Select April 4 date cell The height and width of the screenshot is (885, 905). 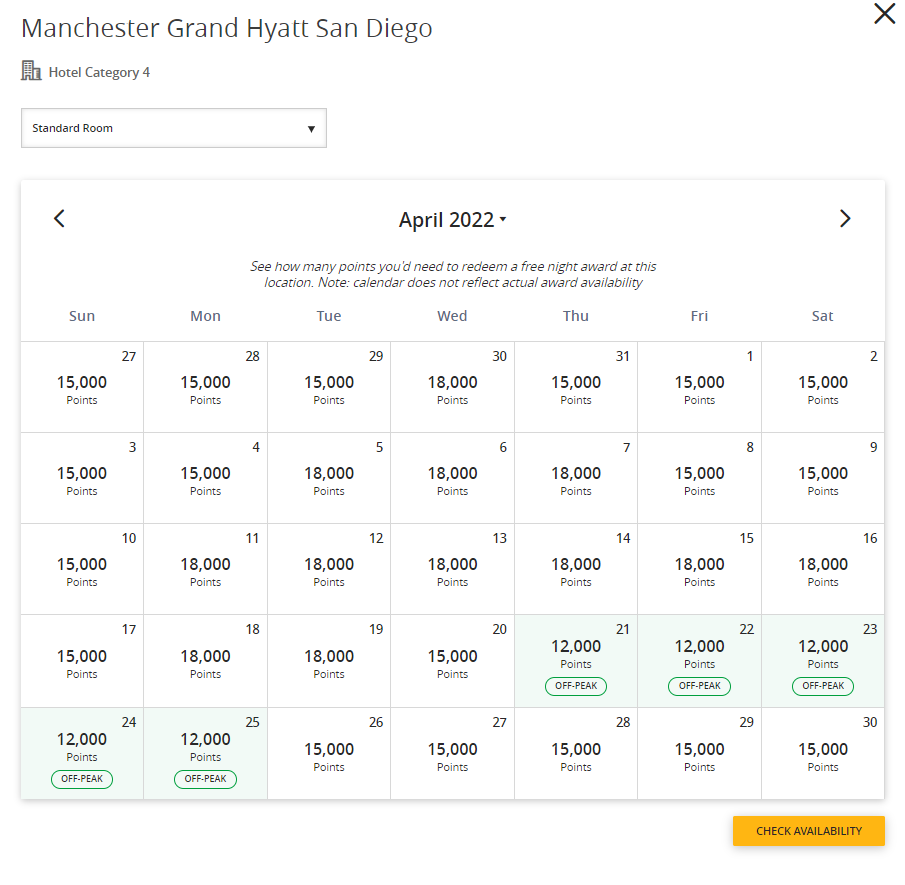205,478
